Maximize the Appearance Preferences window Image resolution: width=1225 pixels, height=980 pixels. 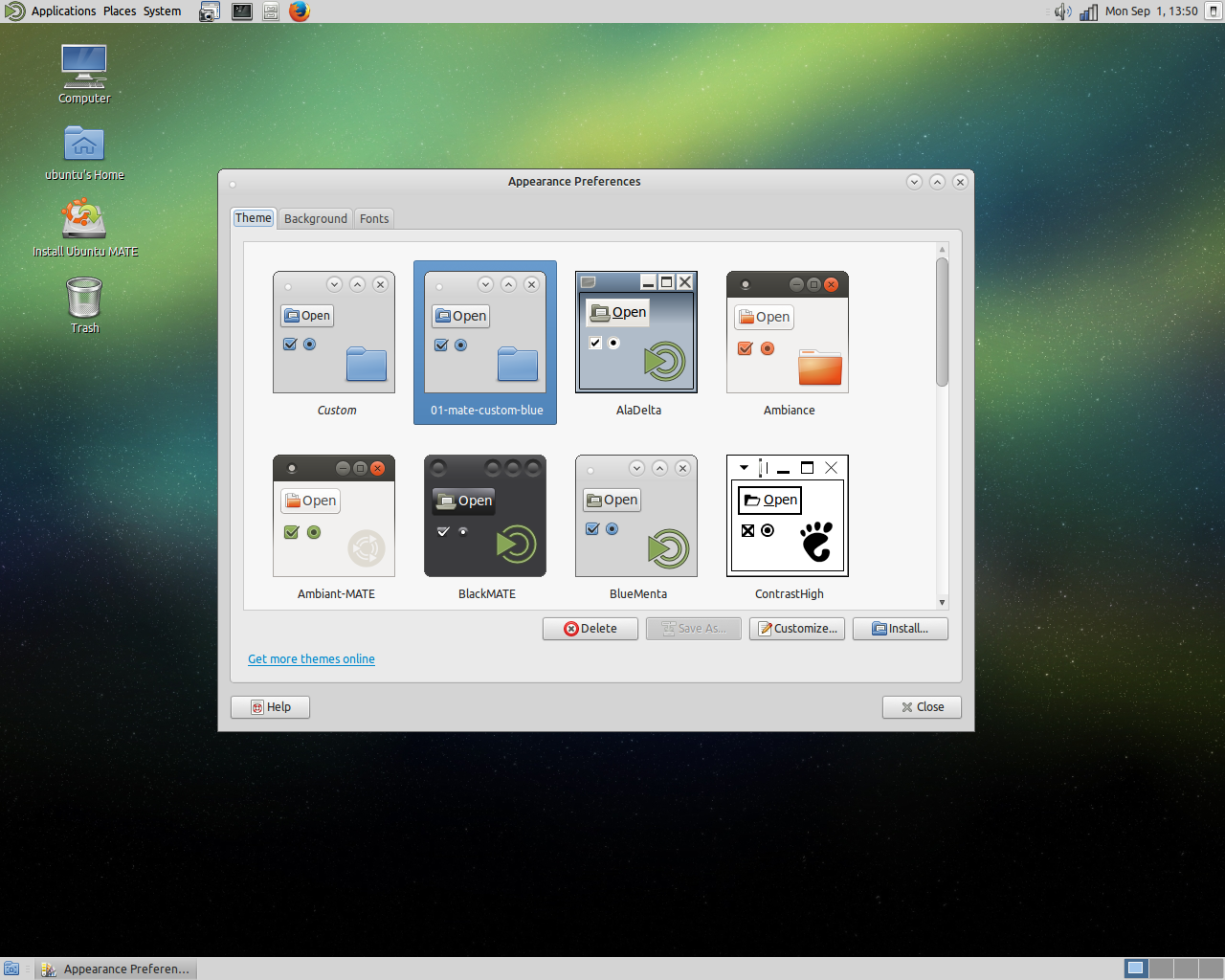(x=937, y=182)
